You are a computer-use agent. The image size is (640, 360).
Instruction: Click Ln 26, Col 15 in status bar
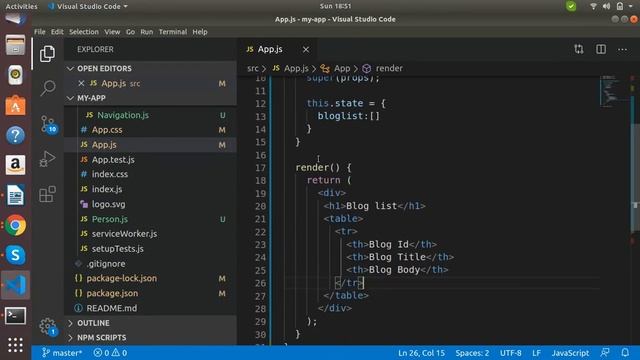coord(421,353)
